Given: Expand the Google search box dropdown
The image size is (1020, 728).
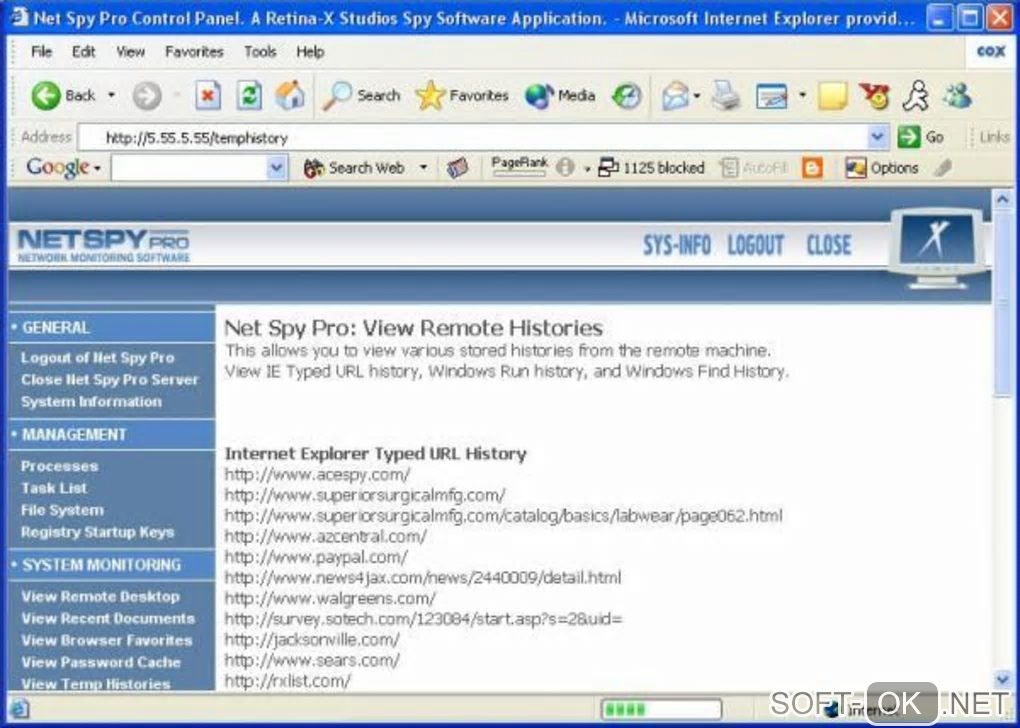Looking at the screenshot, I should pos(276,168).
